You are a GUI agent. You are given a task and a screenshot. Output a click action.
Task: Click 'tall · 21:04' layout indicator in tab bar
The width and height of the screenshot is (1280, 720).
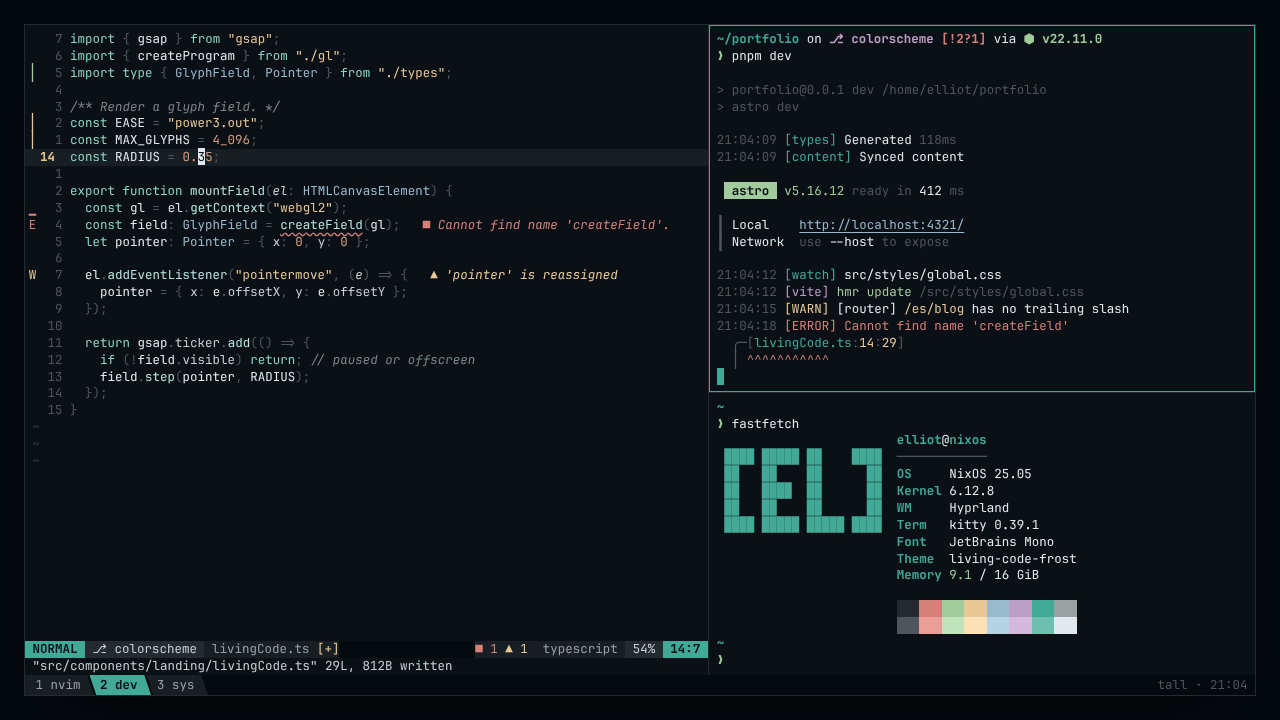coord(1202,685)
